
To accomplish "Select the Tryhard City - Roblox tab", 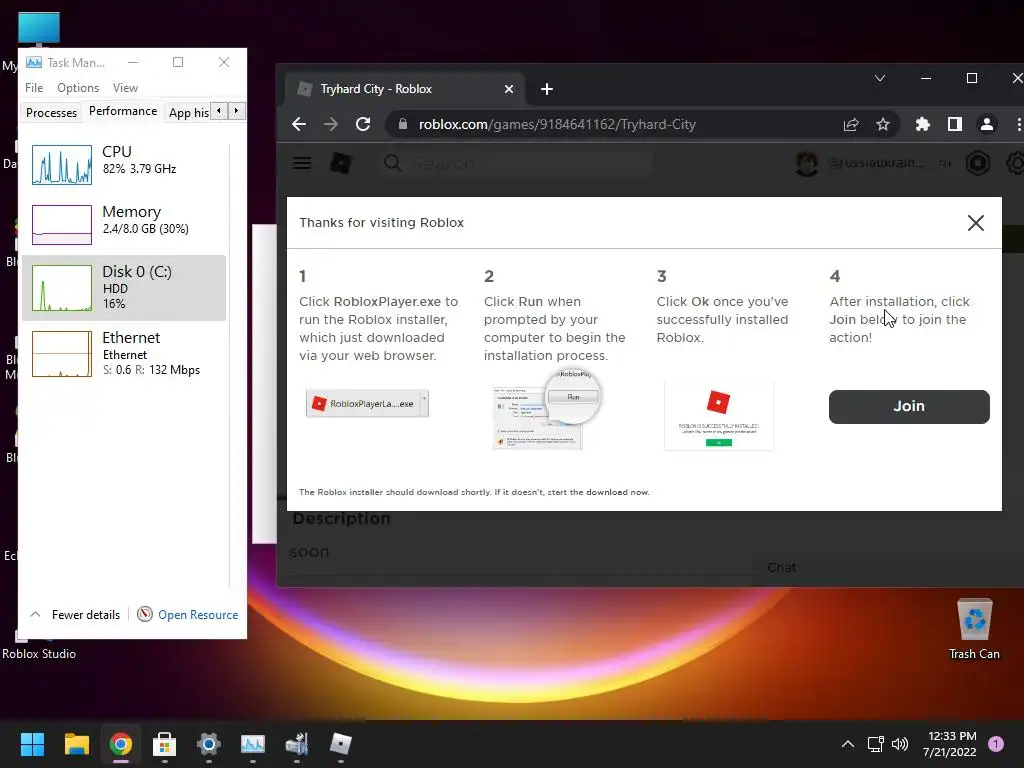I will pos(405,89).
